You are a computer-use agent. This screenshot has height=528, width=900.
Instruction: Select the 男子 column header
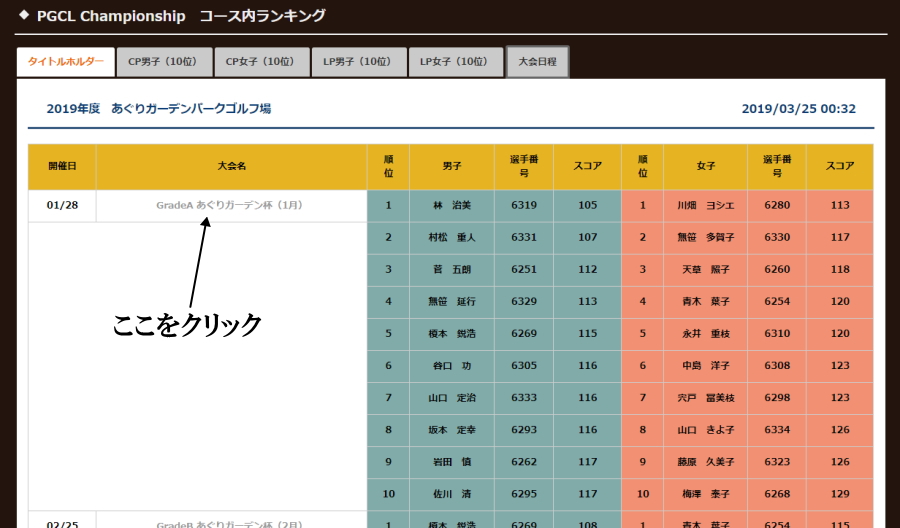[451, 166]
